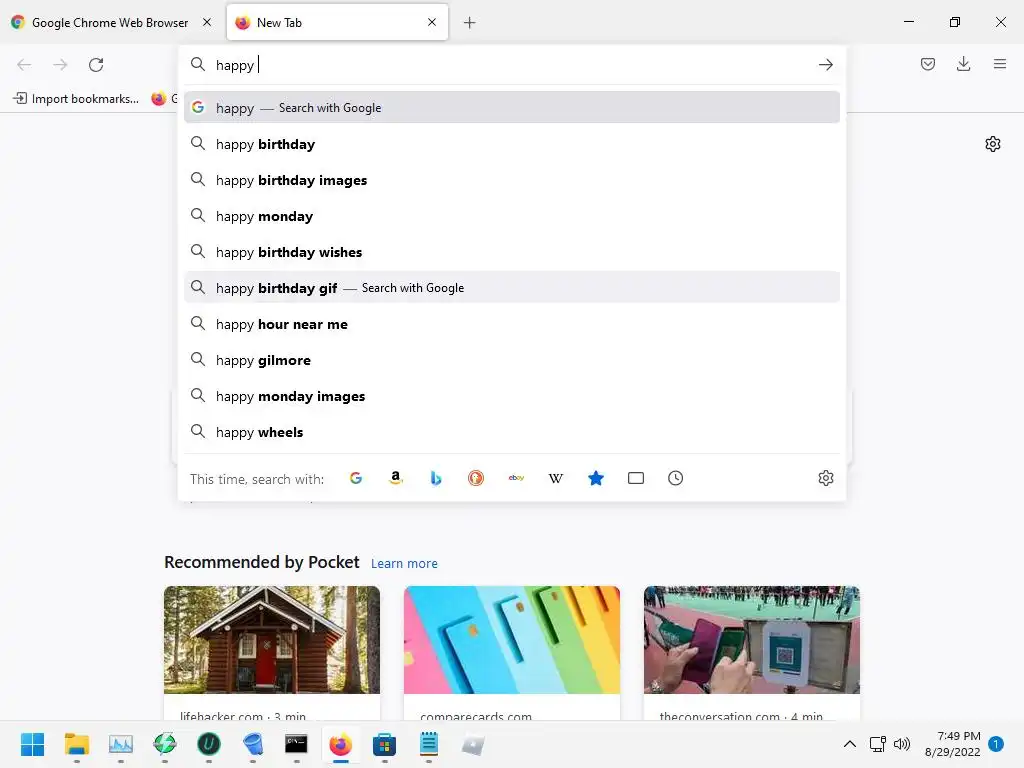Screen dimensions: 1024x768
Task: Go forward to the next page
Action: (60, 65)
